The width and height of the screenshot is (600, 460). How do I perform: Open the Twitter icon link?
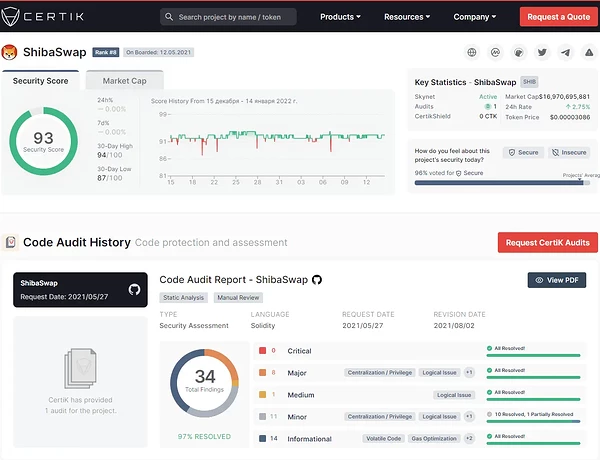[542, 52]
